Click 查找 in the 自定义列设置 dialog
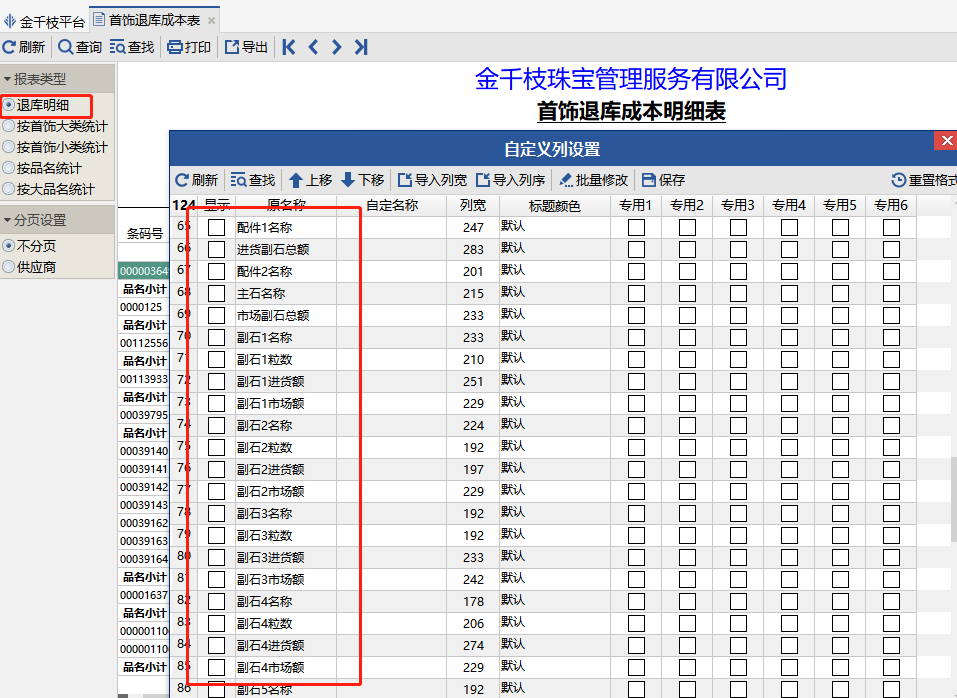The width and height of the screenshot is (957, 698). pyautogui.click(x=253, y=180)
